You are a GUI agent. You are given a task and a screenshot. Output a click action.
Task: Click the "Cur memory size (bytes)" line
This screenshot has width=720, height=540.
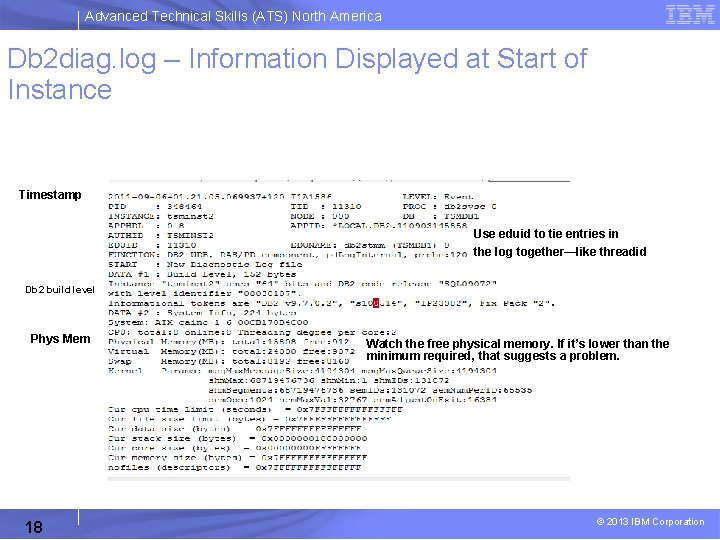click(237, 457)
